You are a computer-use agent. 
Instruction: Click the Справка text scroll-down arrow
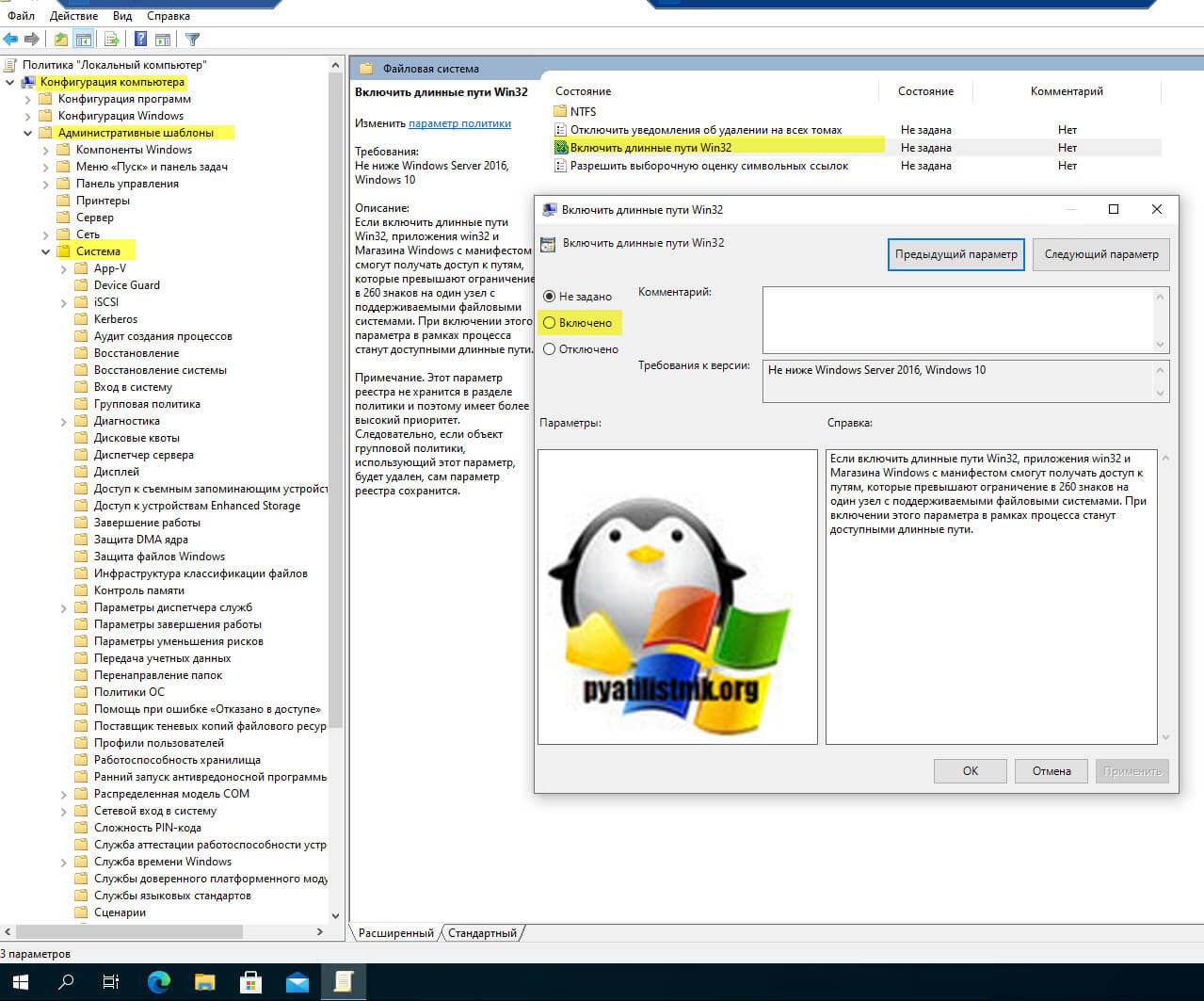tap(1166, 737)
